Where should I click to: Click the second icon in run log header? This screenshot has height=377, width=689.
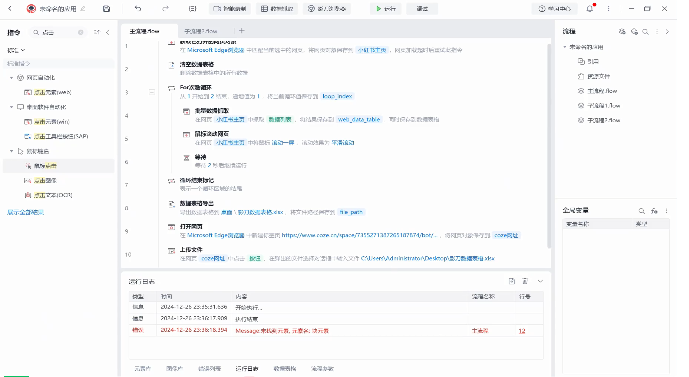tap(525, 281)
